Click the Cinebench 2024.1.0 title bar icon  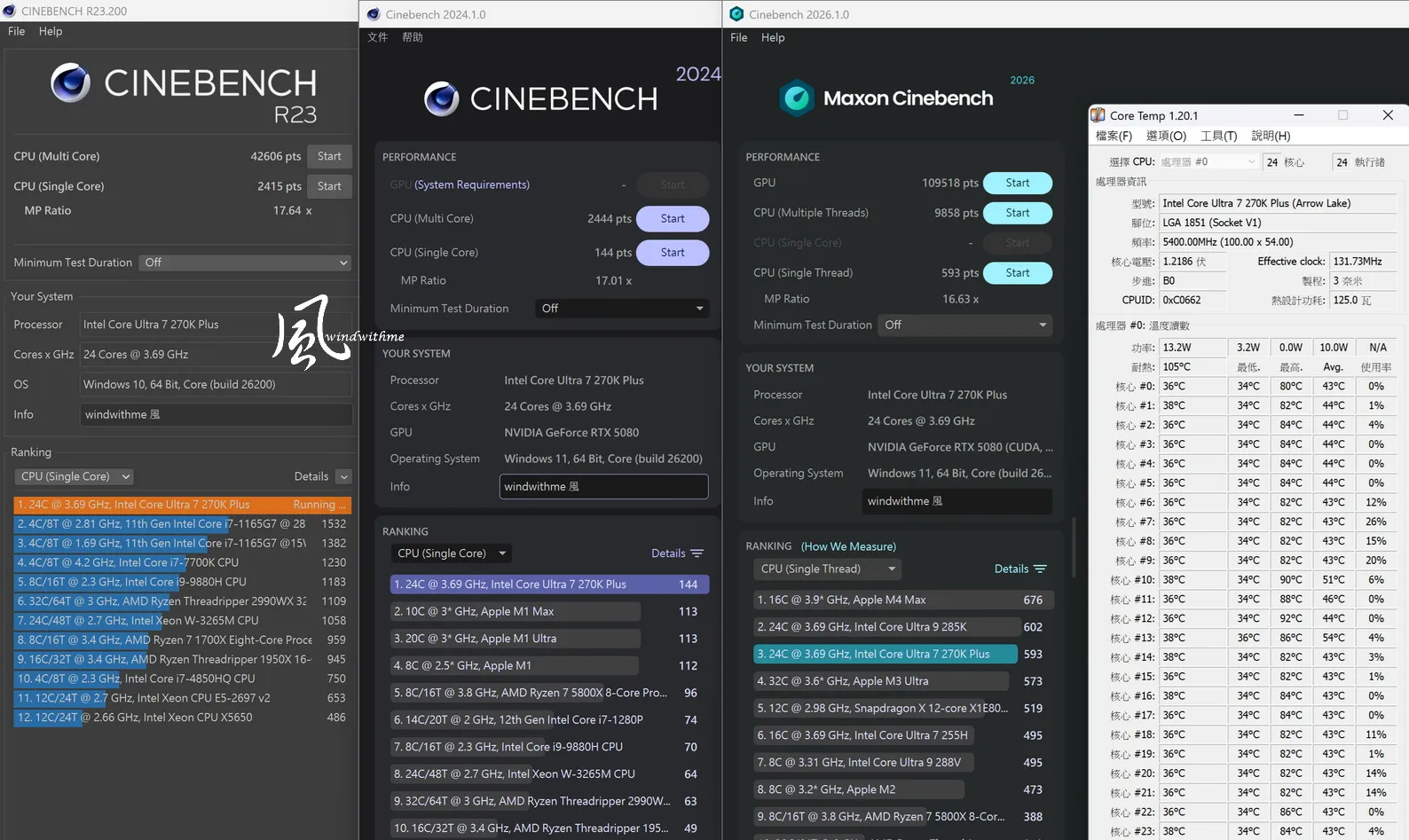(374, 14)
